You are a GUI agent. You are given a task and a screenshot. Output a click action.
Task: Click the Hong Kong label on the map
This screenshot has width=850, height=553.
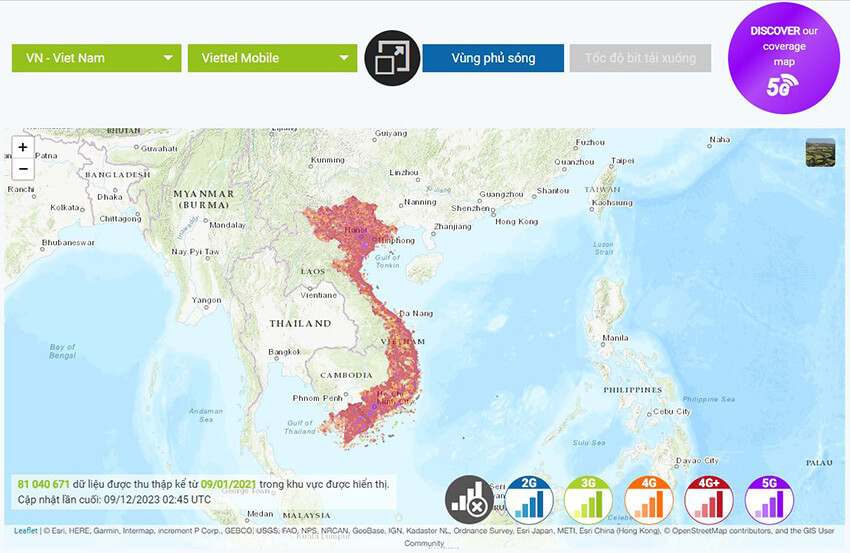515,221
